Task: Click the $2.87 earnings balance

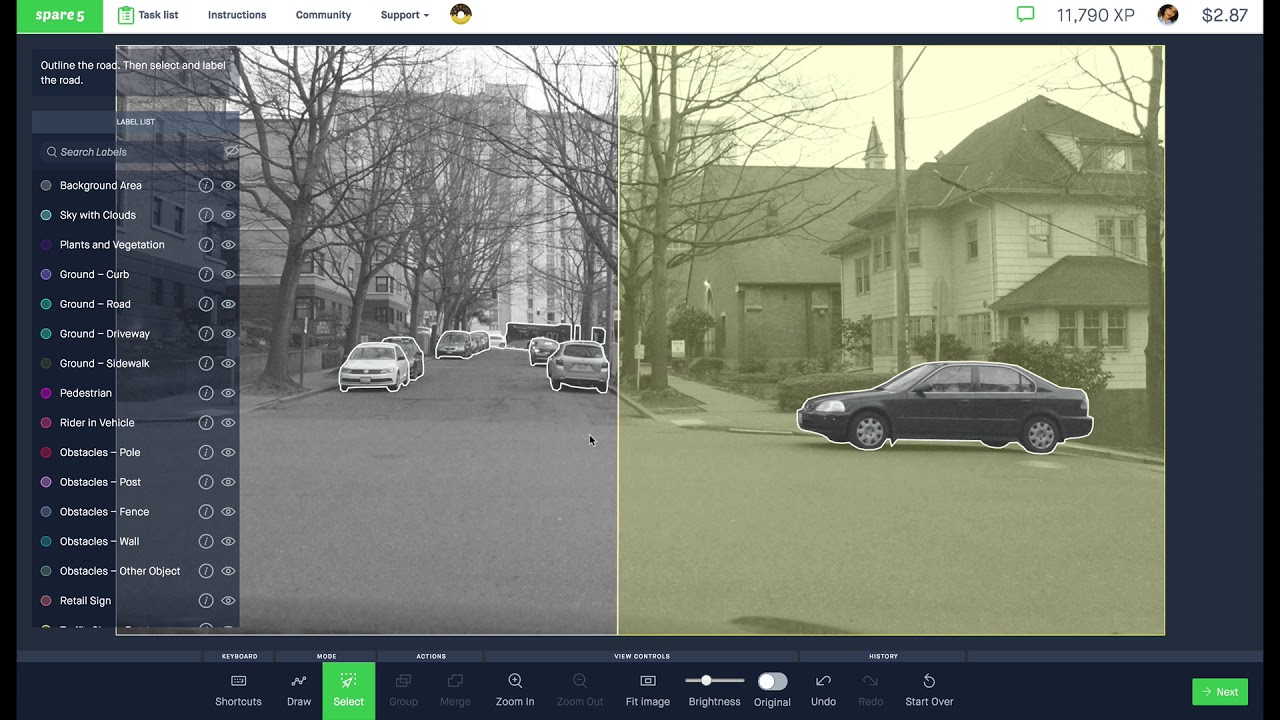Action: (1224, 15)
